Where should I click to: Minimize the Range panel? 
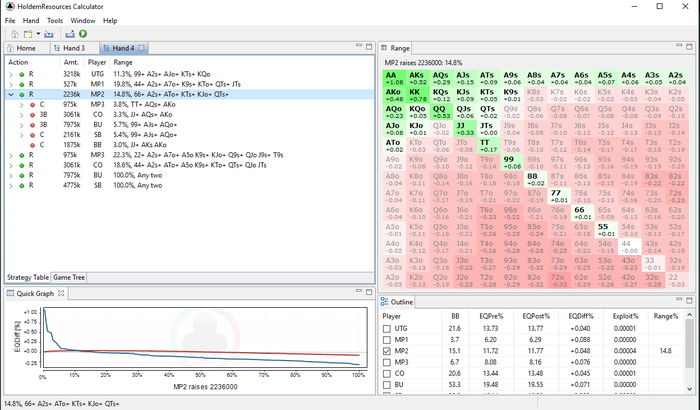(679, 46)
